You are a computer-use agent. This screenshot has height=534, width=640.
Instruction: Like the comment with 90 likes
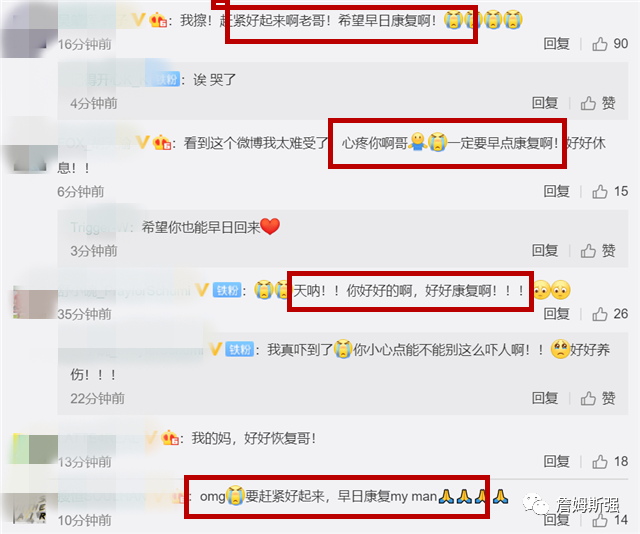click(610, 44)
